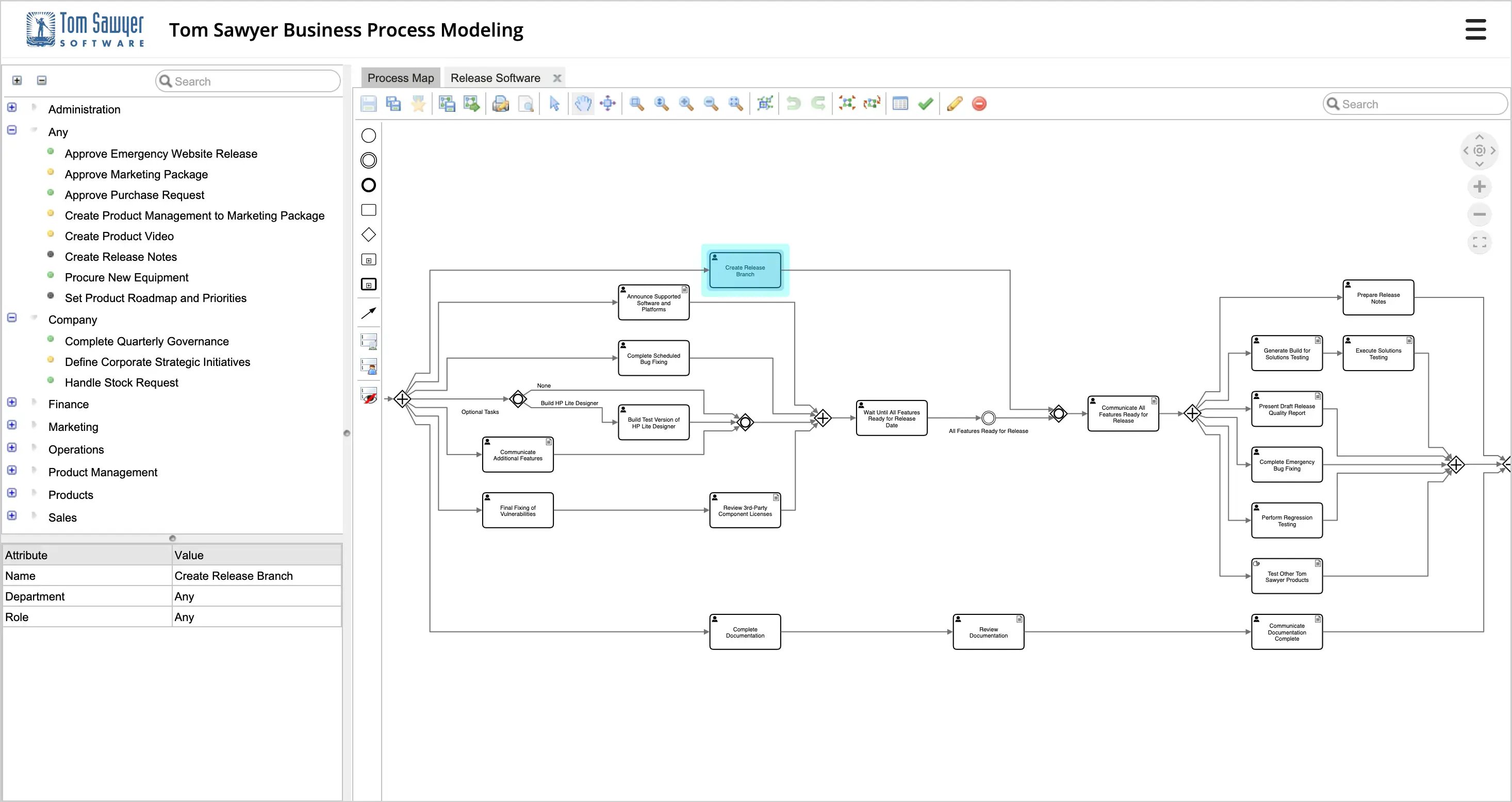1512x802 pixels.
Task: Choose the Select arrow tool
Action: click(x=555, y=104)
